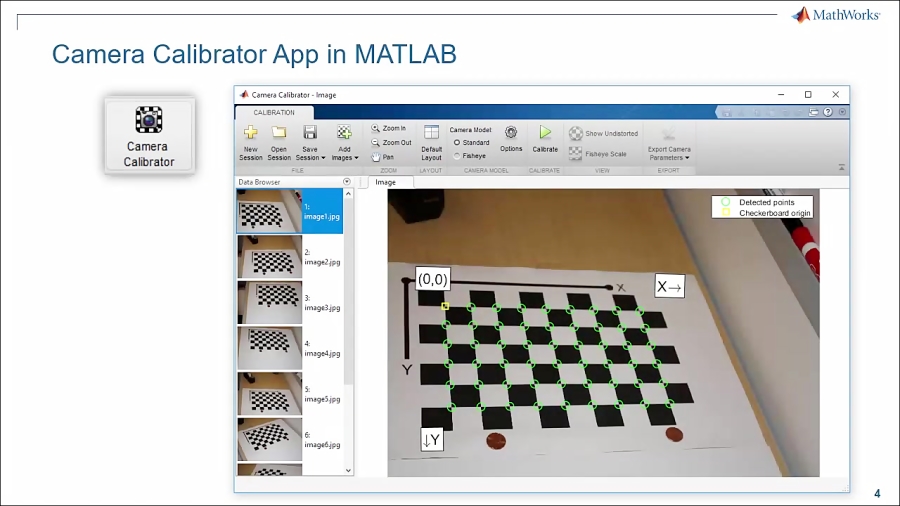Close the Camera Calibrator window
The height and width of the screenshot is (506, 900).
coord(836,95)
